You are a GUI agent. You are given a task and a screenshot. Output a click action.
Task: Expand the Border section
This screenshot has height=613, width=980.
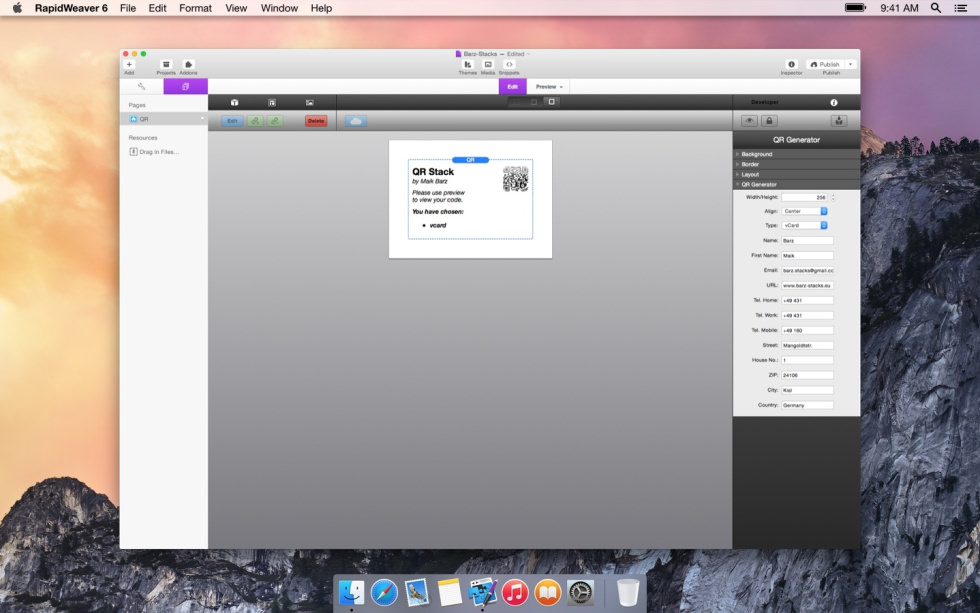796,164
